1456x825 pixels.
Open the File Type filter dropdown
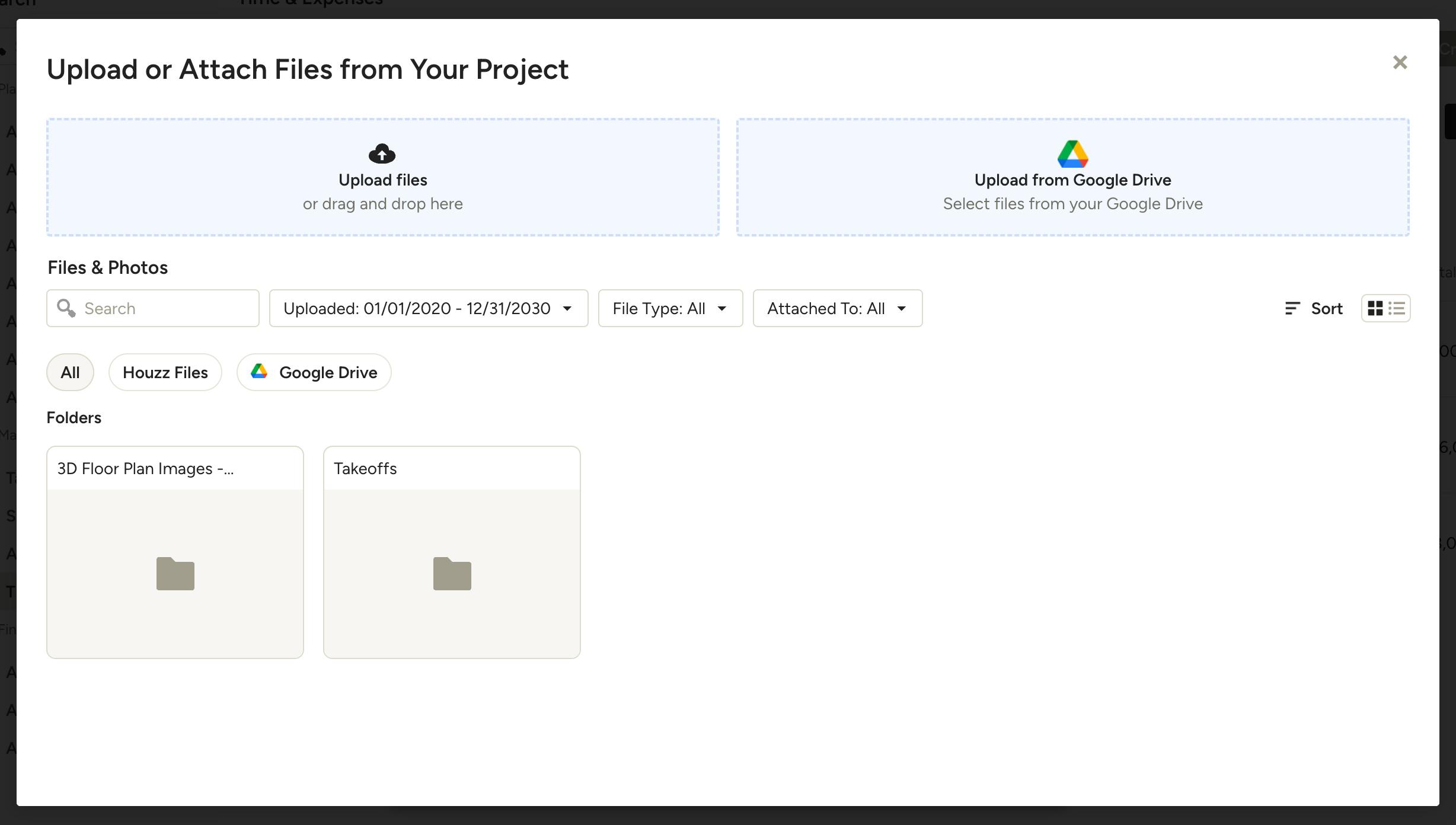click(x=670, y=308)
